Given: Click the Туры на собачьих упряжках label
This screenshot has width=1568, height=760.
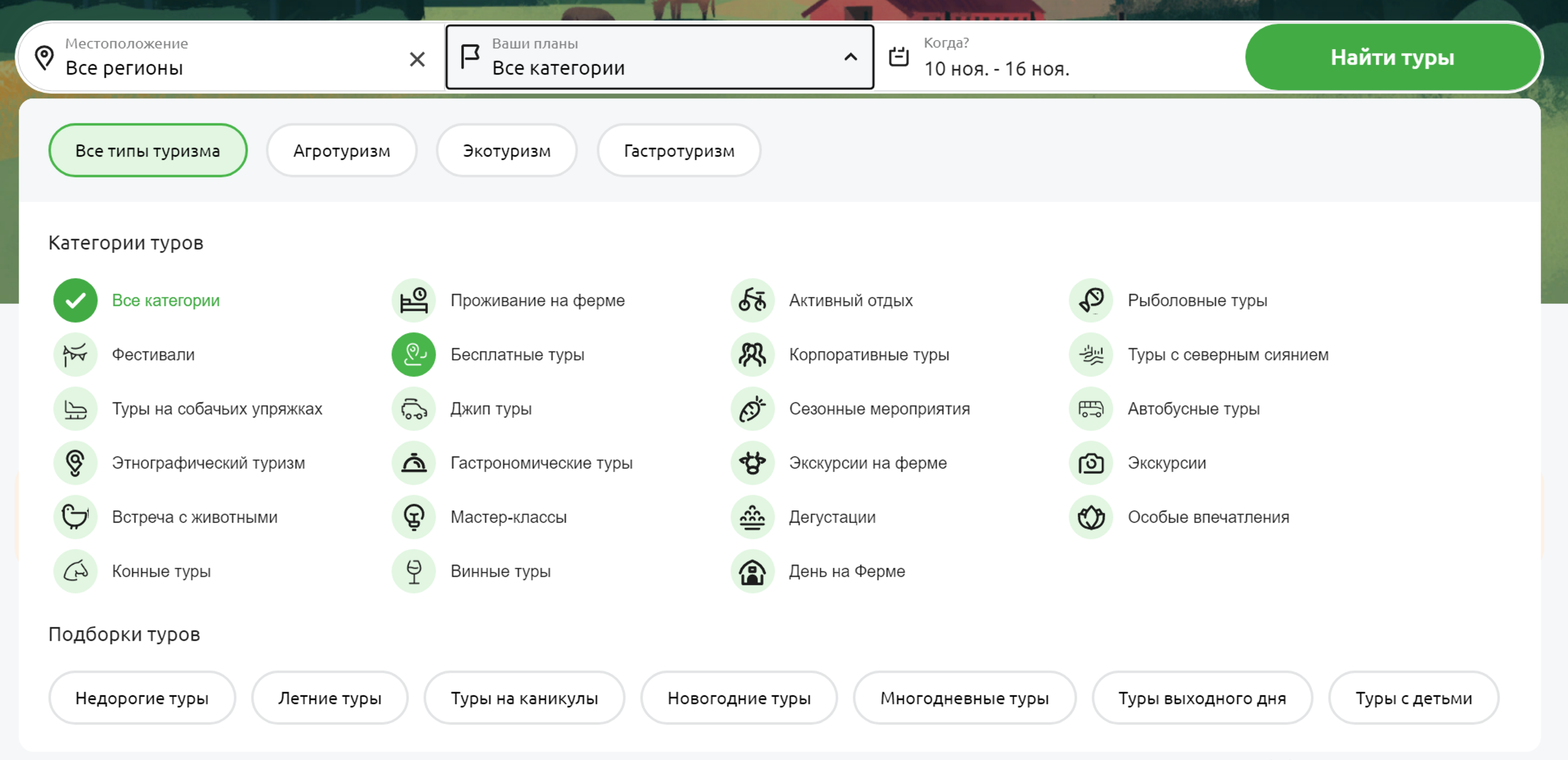Looking at the screenshot, I should (217, 408).
